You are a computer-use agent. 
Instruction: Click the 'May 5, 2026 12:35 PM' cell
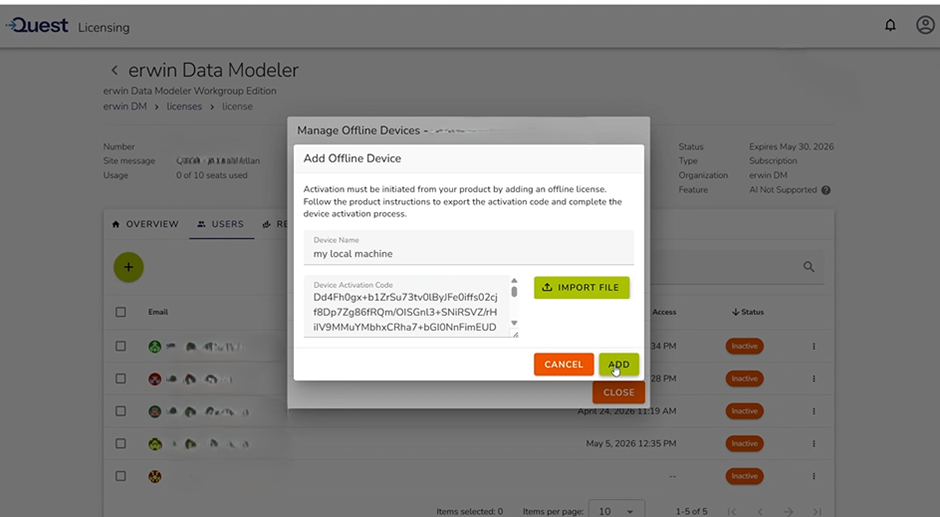tap(631, 444)
